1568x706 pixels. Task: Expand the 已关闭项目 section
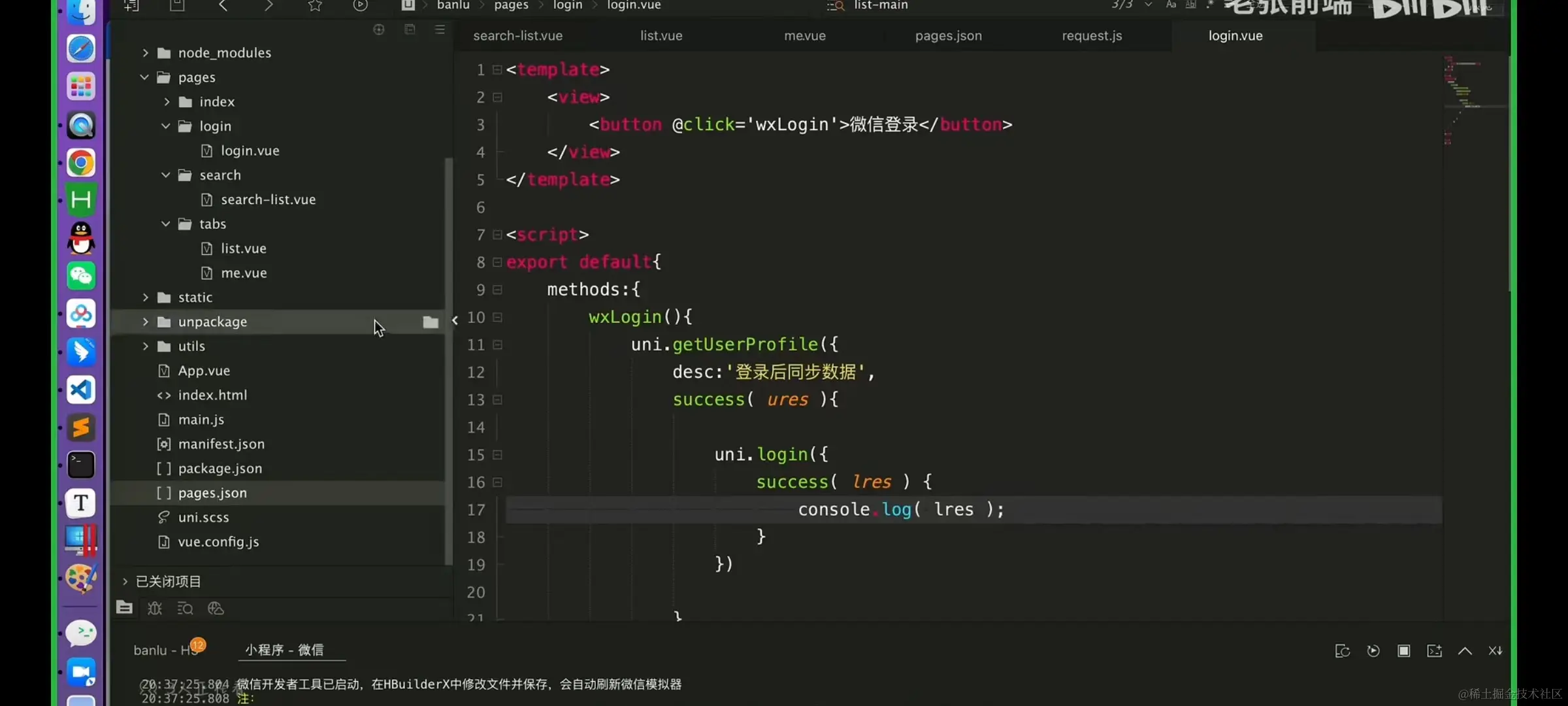(x=125, y=581)
